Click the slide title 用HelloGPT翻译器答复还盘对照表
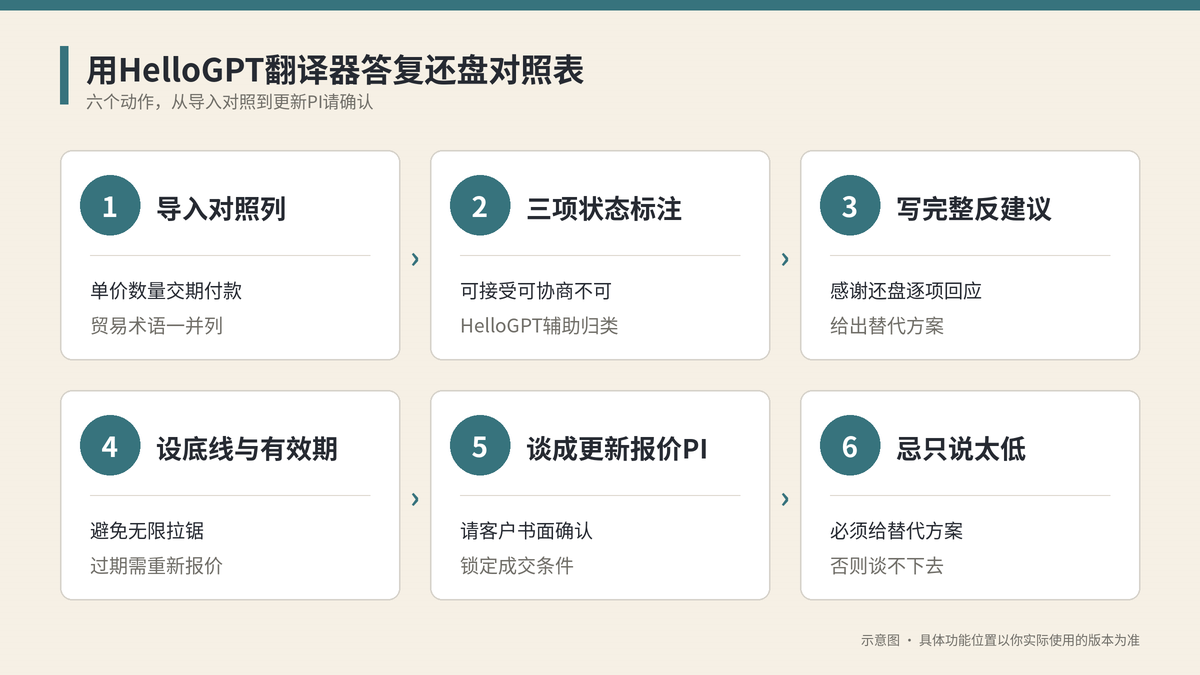This screenshot has width=1200, height=675. point(335,70)
